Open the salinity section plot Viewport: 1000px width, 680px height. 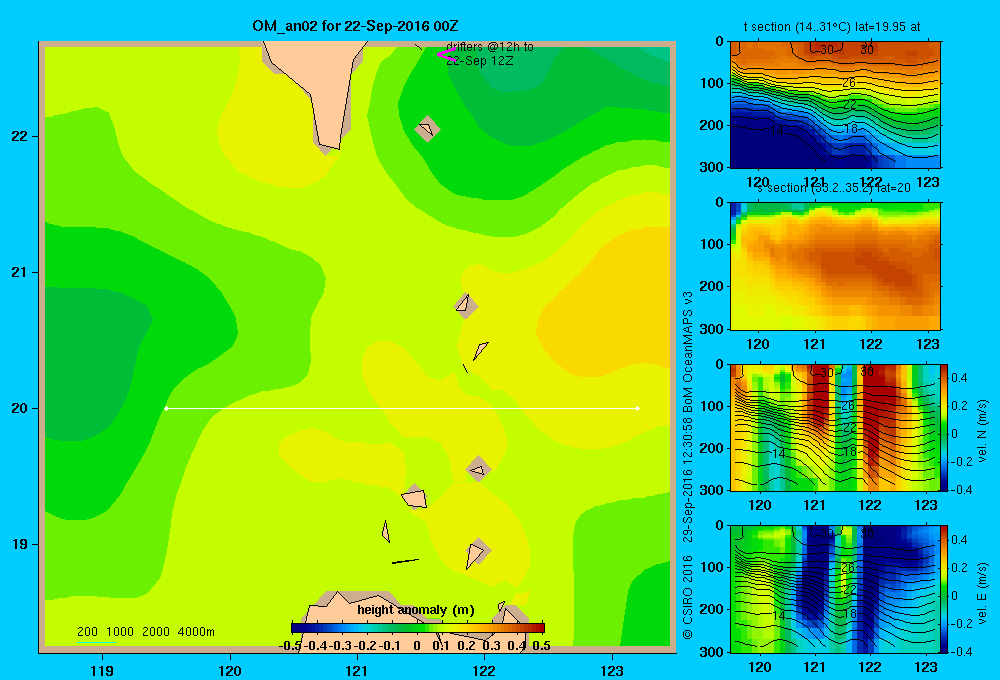pos(835,266)
